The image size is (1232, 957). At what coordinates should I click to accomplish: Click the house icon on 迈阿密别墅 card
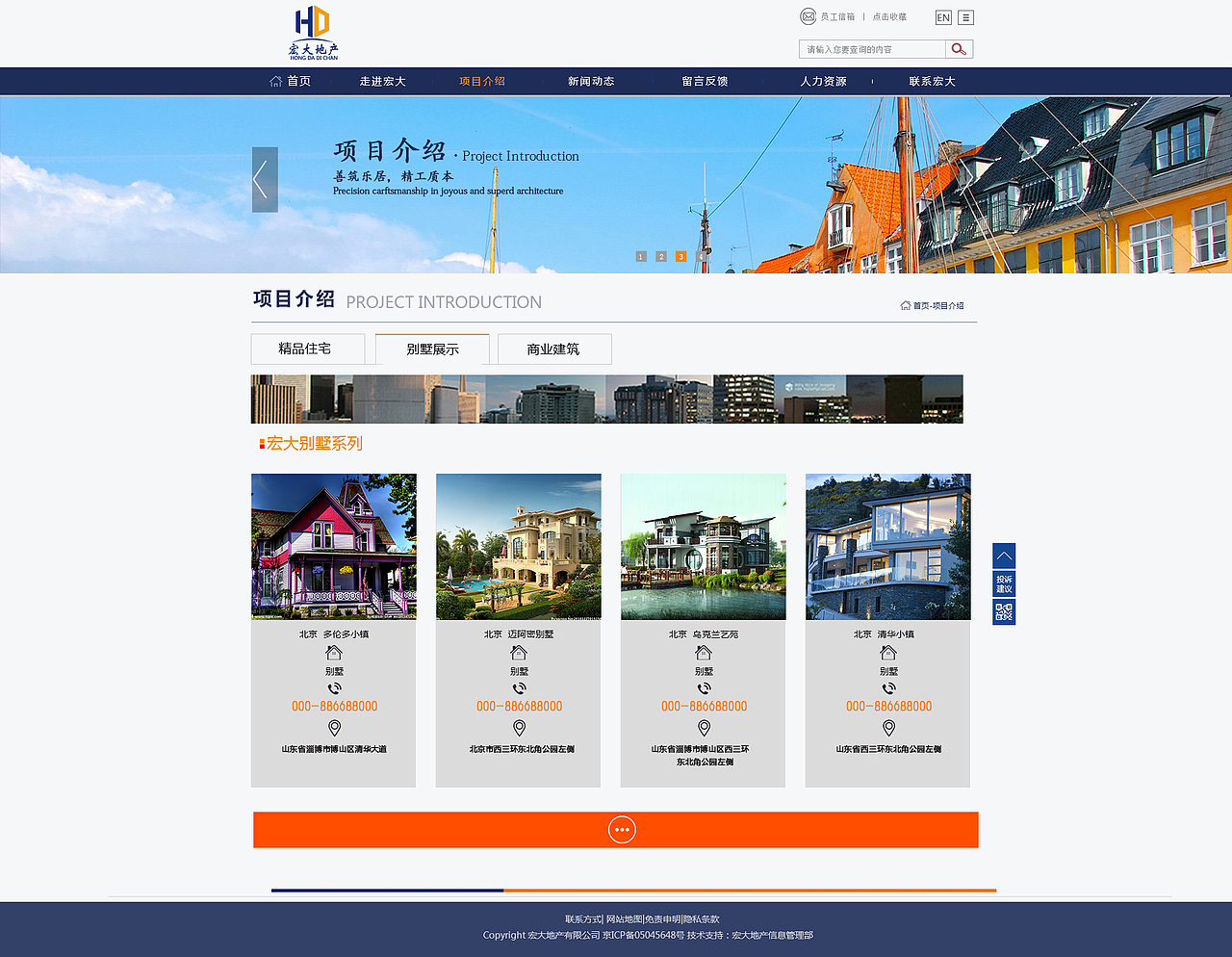[x=519, y=653]
